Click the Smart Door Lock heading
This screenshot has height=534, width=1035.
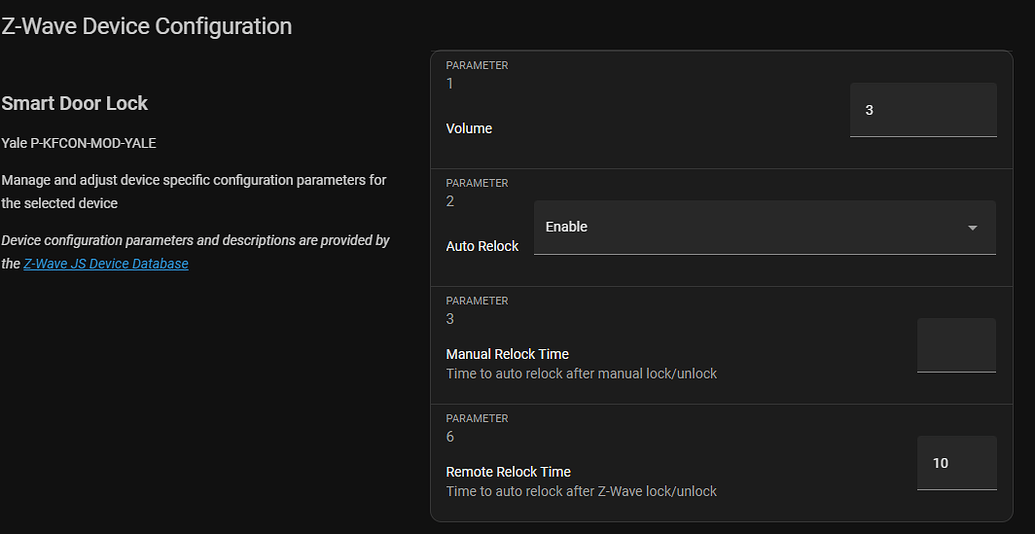pos(75,103)
